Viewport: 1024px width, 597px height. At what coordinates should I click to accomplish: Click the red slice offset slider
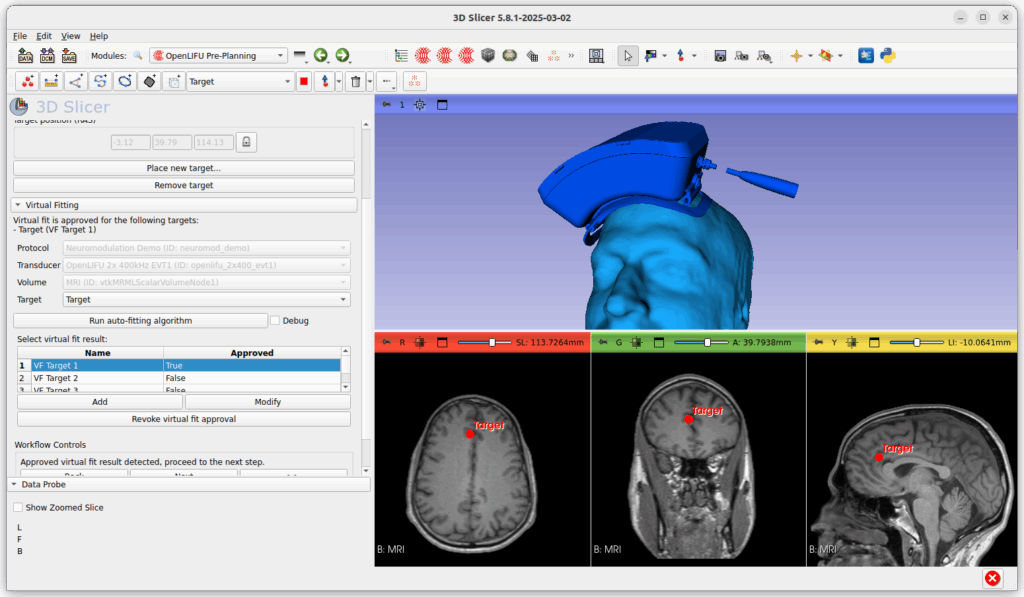pos(485,342)
